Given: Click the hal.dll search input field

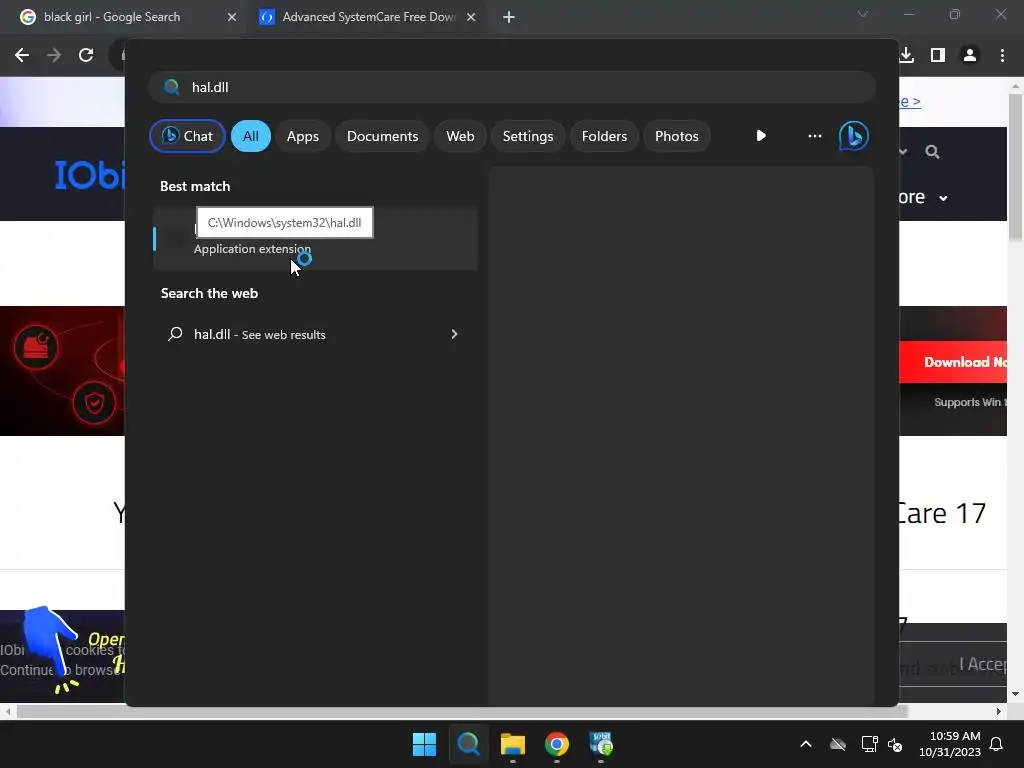Looking at the screenshot, I should [513, 87].
